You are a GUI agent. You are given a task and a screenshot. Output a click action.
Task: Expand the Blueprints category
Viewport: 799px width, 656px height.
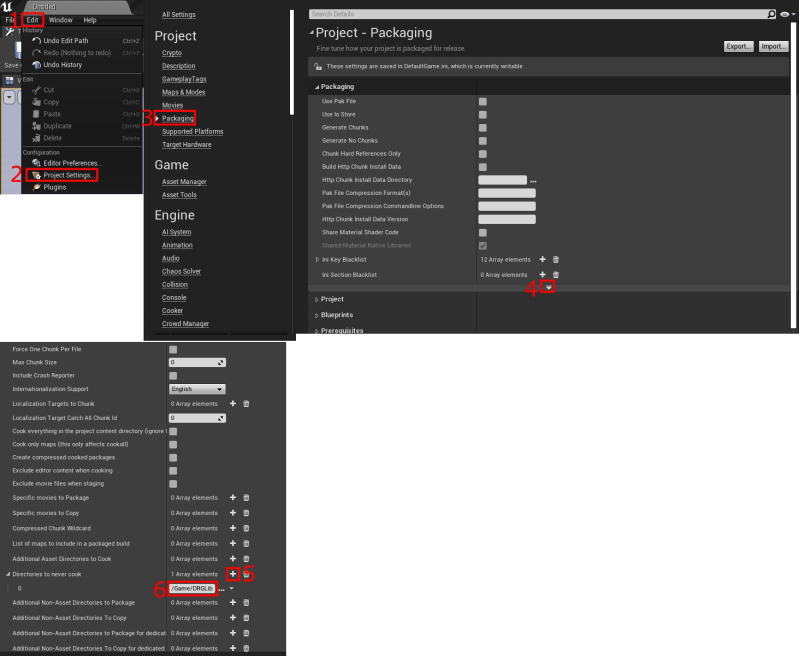[317, 316]
